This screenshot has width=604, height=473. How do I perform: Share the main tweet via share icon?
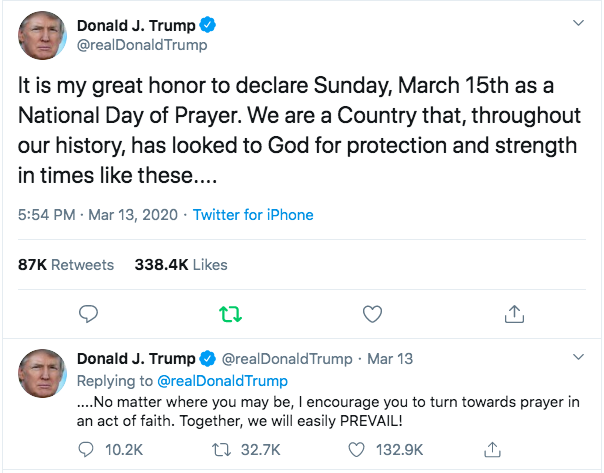514,314
